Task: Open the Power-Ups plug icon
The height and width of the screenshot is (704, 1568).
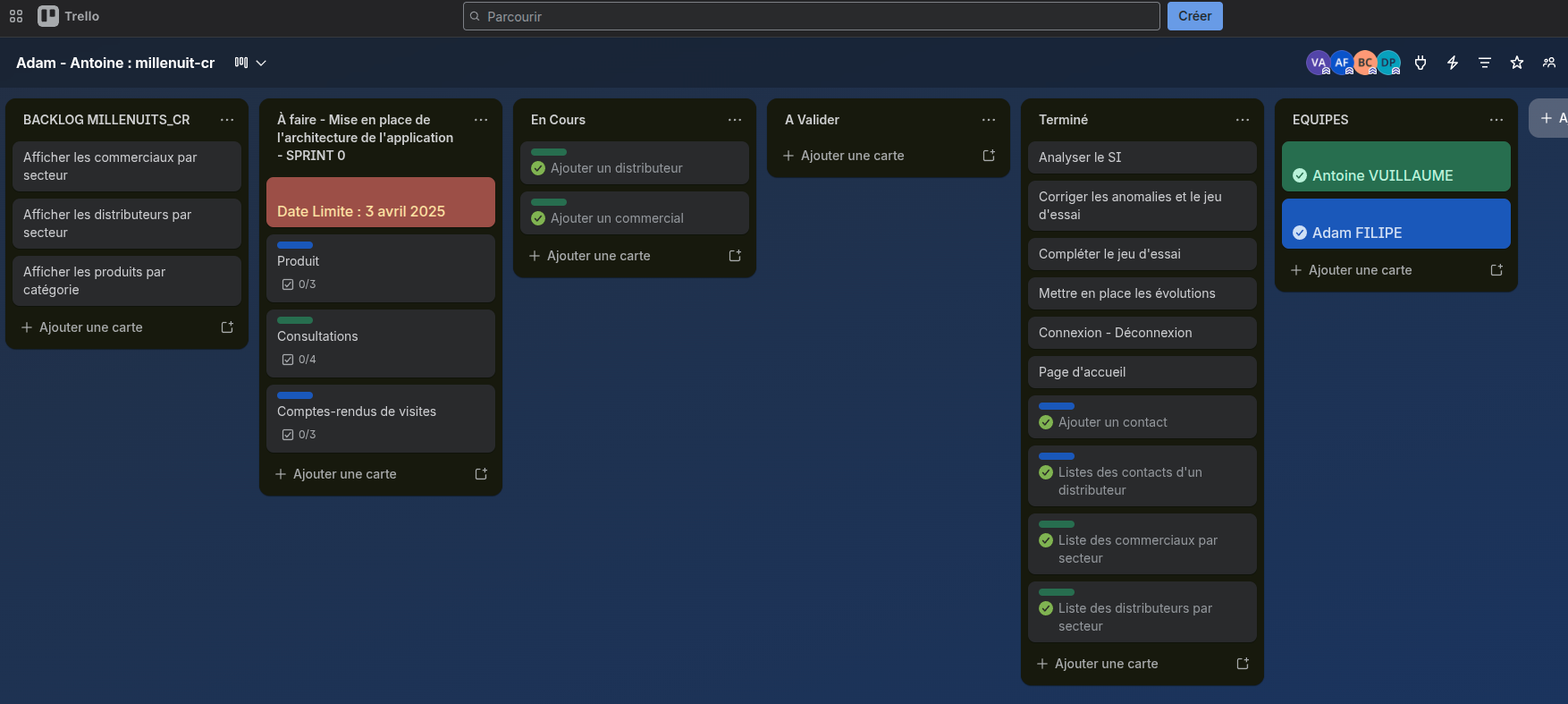Action: [x=1420, y=63]
